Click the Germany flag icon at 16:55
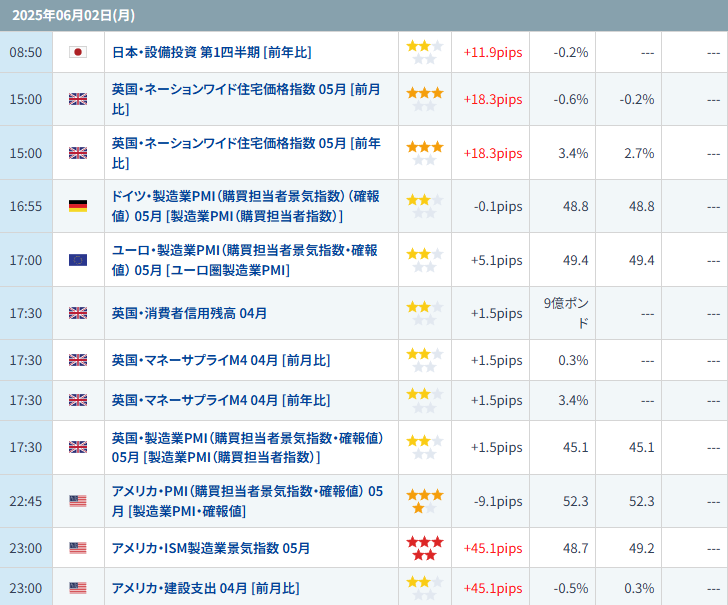This screenshot has width=728, height=605. pos(78,206)
